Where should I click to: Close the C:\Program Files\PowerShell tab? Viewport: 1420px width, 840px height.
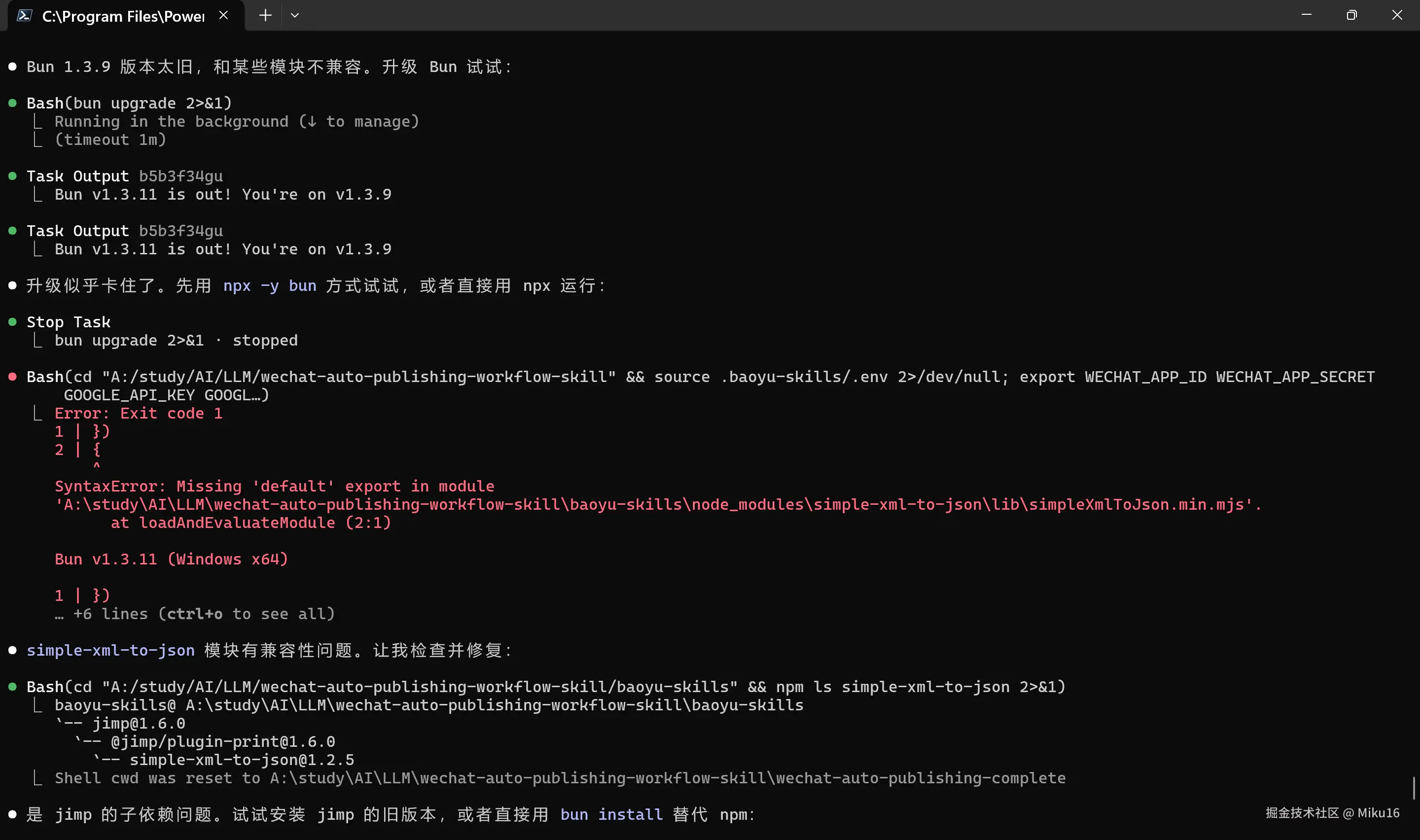tap(223, 15)
